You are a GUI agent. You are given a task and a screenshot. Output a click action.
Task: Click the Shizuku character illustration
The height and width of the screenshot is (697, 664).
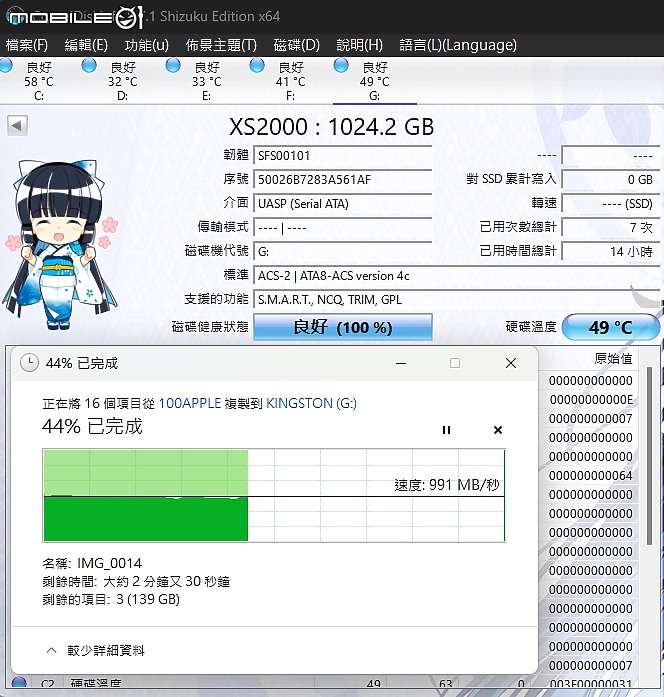tap(60, 244)
